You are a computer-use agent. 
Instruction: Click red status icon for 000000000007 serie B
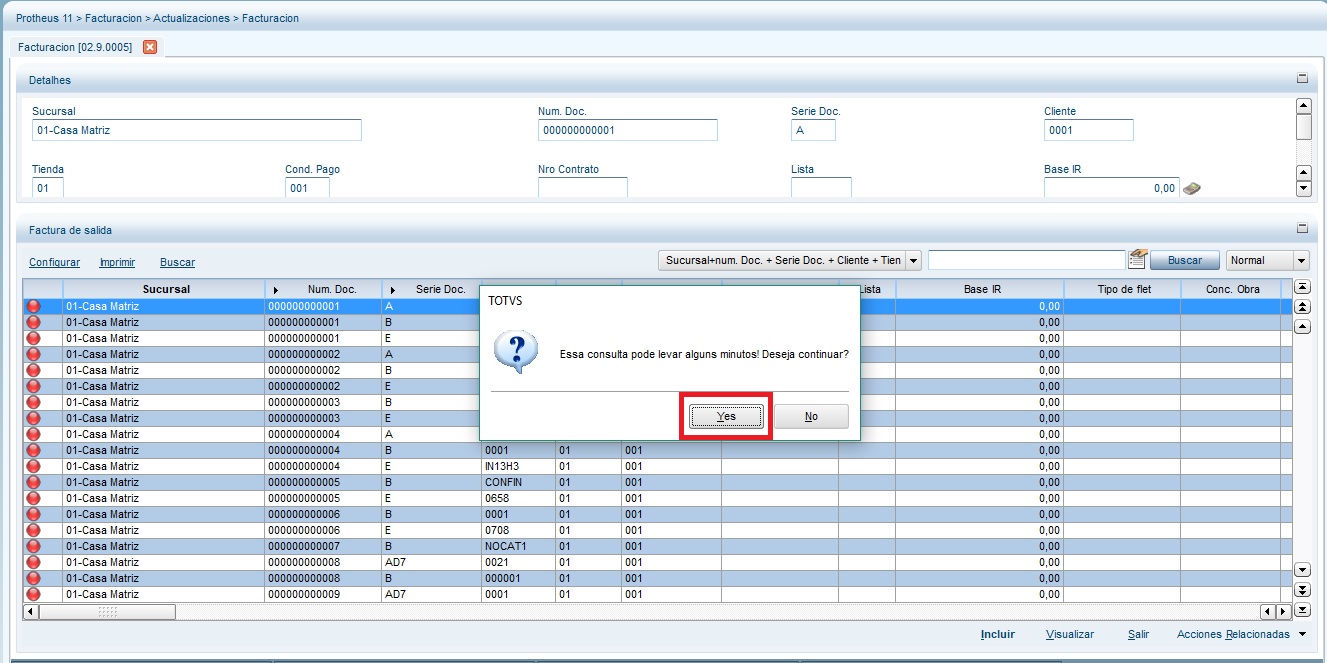point(33,547)
